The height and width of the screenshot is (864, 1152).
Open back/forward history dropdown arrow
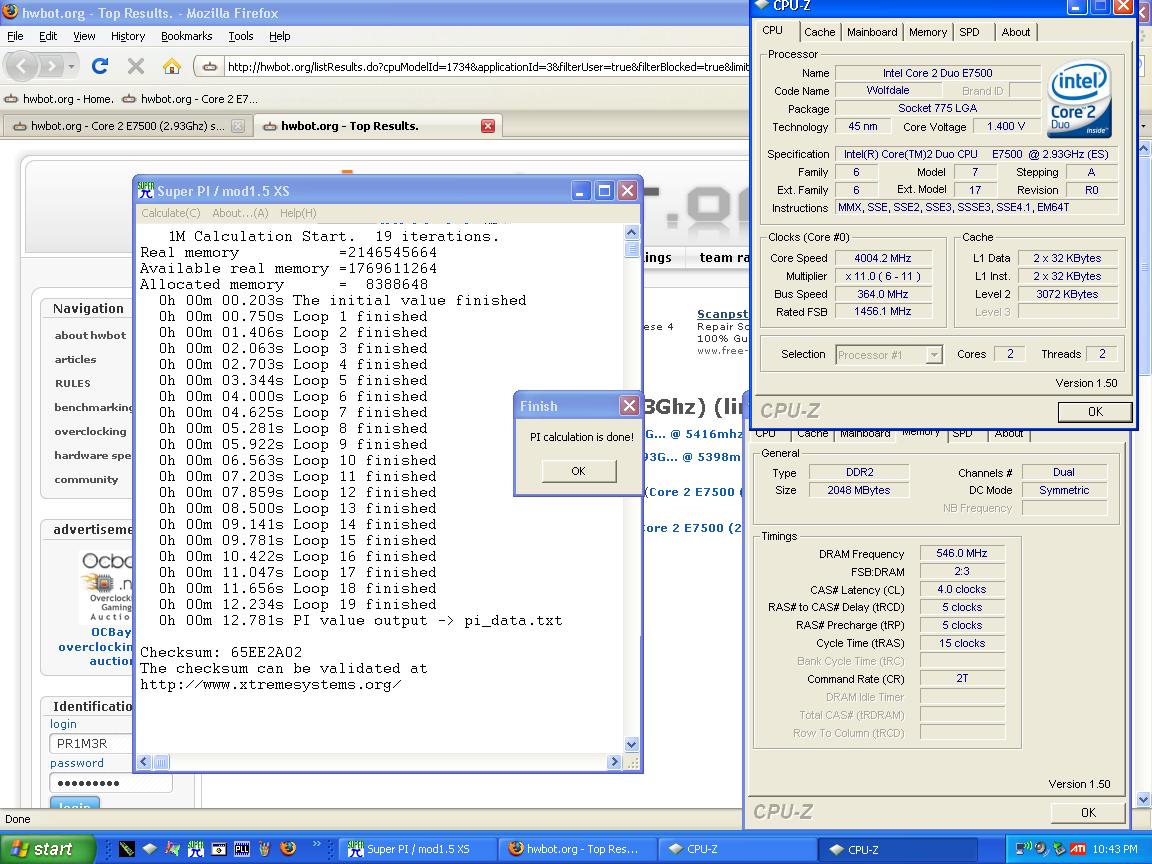(71, 67)
